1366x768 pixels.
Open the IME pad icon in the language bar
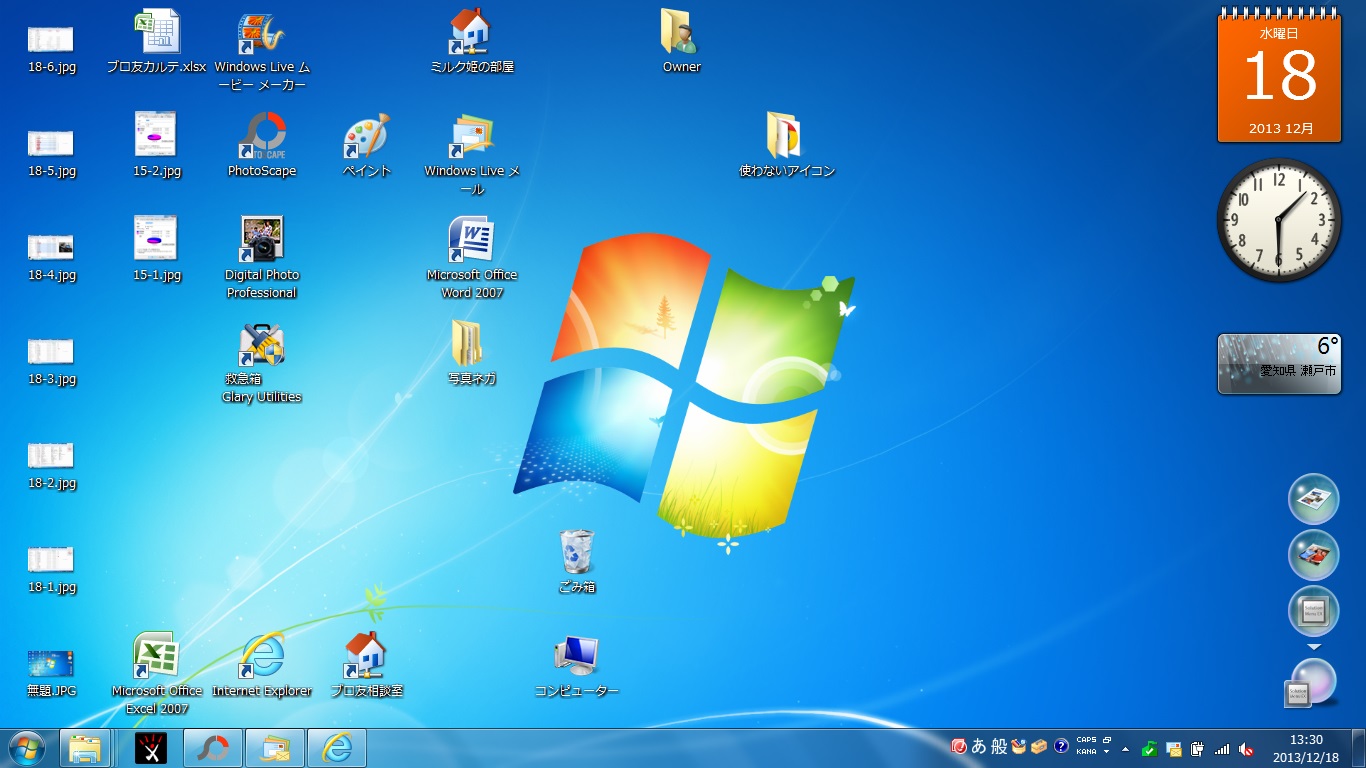(1019, 747)
